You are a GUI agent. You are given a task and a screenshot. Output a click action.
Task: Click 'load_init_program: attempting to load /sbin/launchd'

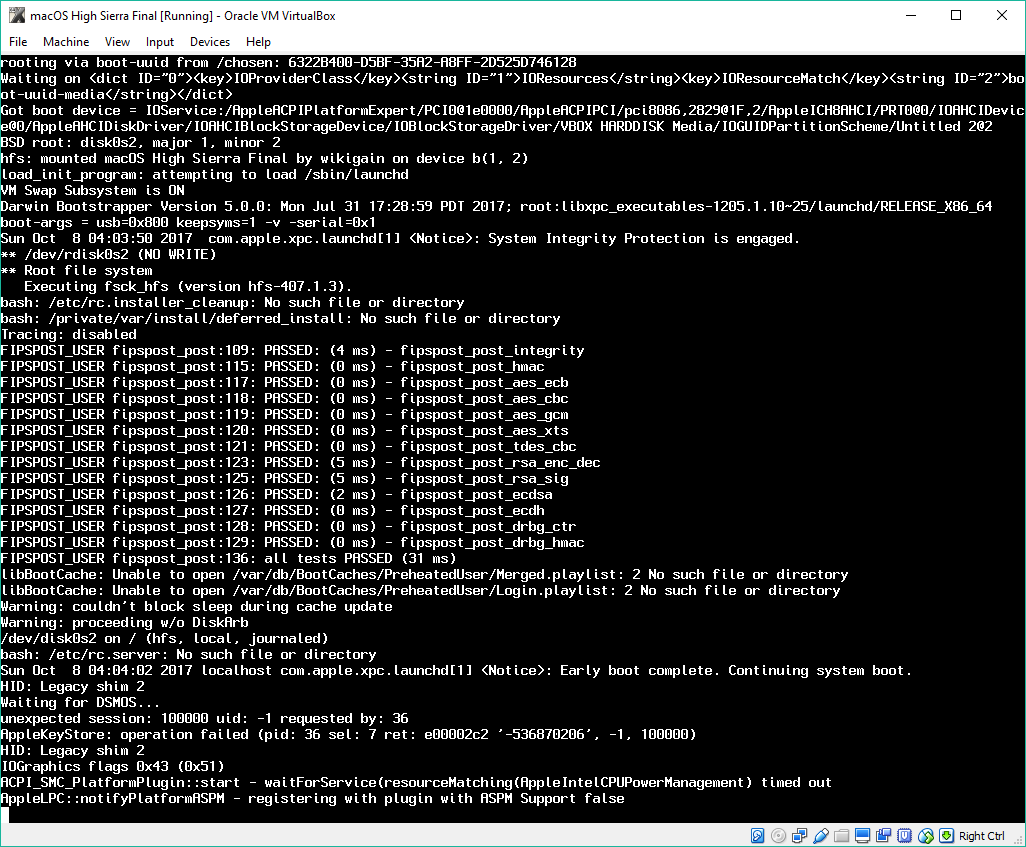click(x=204, y=175)
